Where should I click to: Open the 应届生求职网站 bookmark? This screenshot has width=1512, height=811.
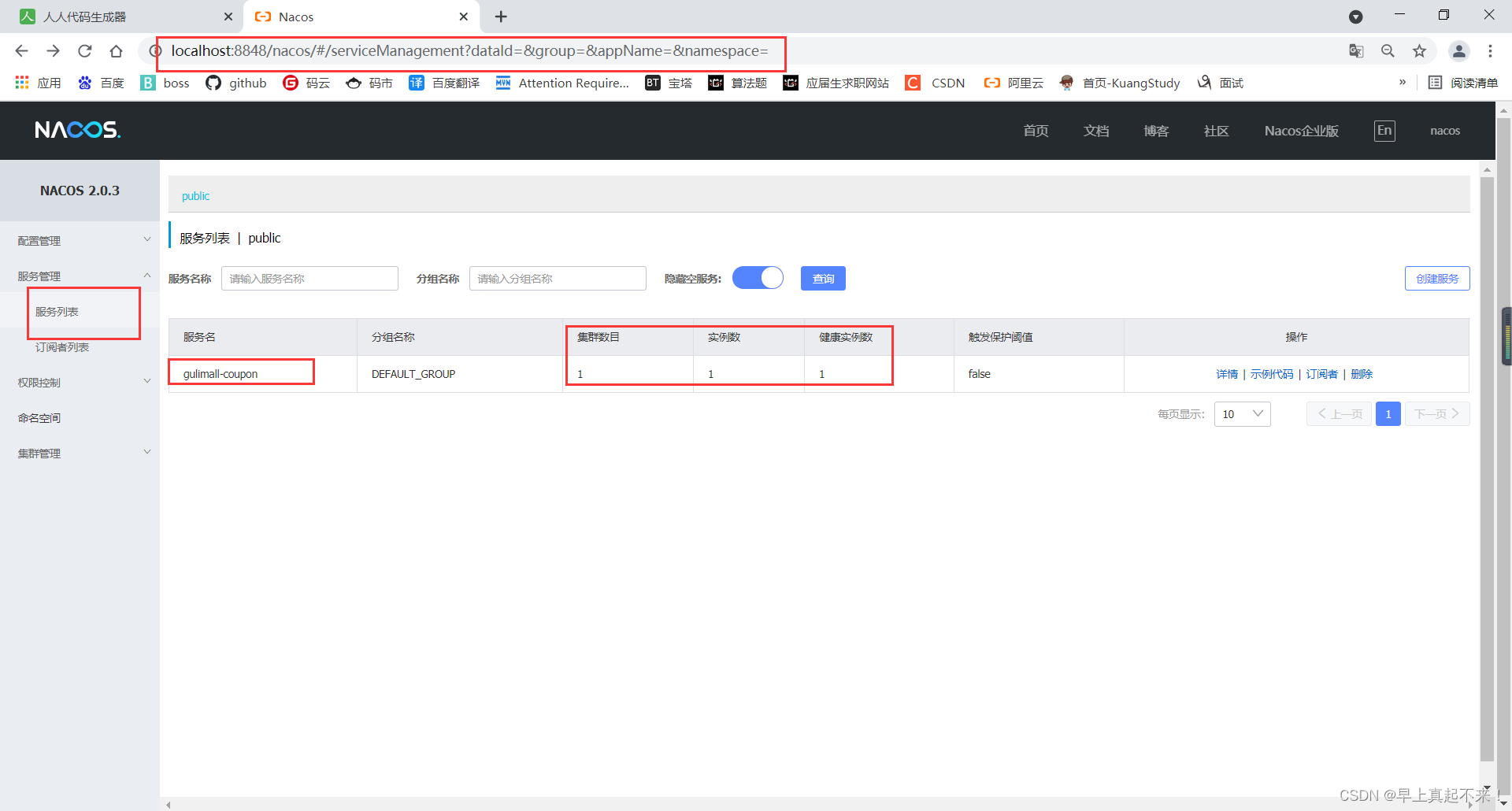click(836, 83)
